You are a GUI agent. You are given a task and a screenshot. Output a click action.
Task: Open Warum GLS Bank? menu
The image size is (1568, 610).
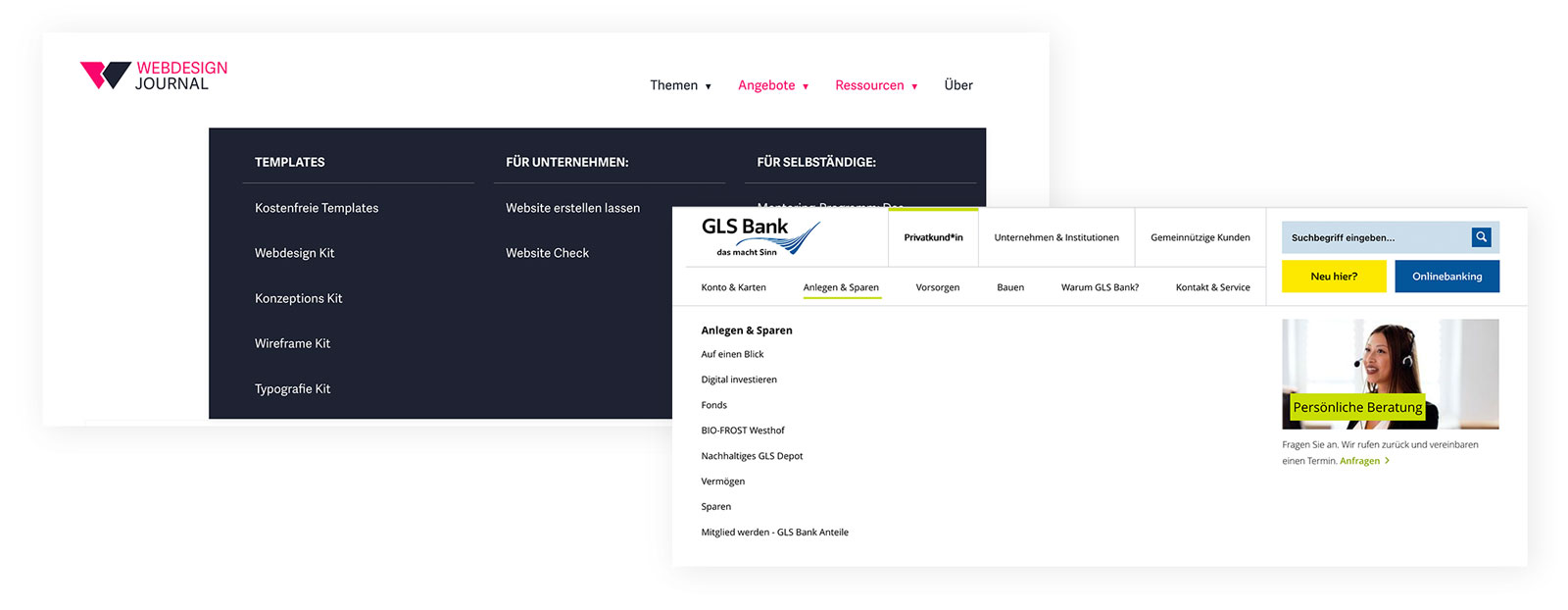1100,287
